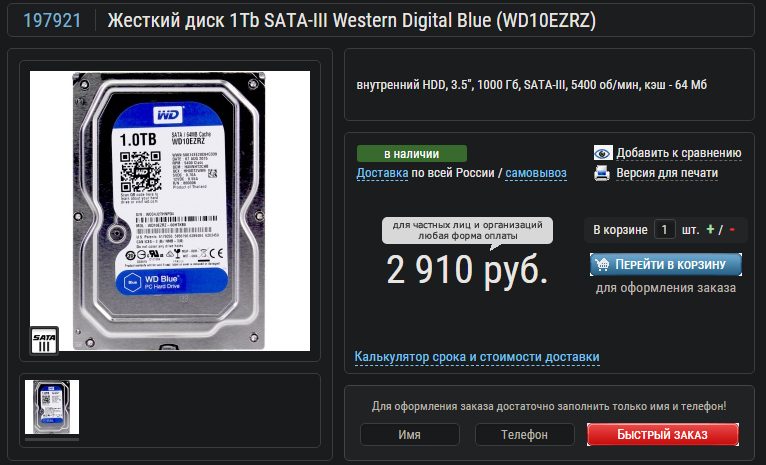Click Добавить к сравнению link

tap(679, 153)
